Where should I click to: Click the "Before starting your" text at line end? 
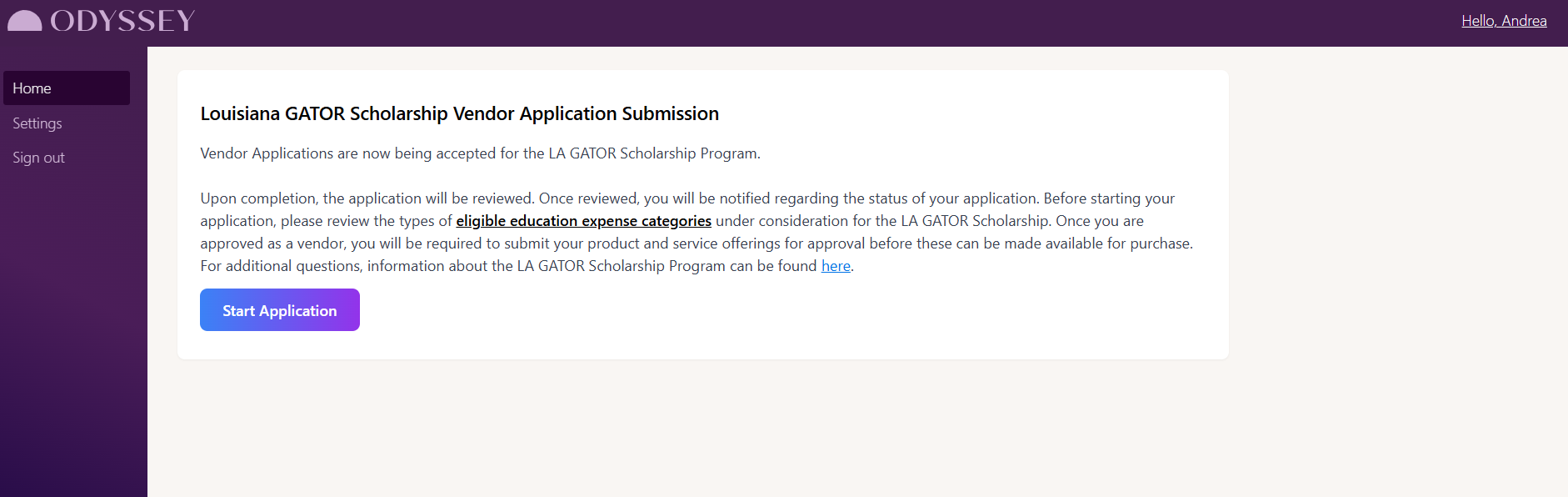tap(1109, 198)
